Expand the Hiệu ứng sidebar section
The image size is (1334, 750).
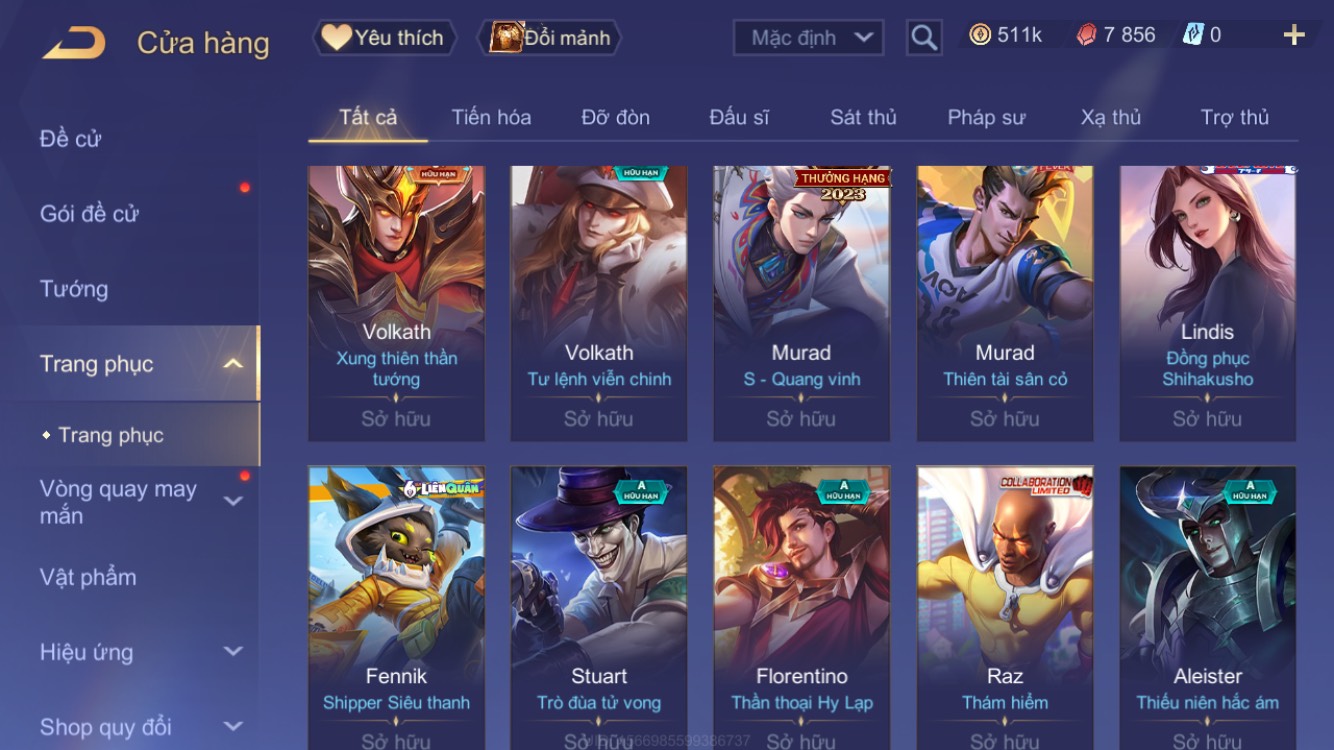233,651
